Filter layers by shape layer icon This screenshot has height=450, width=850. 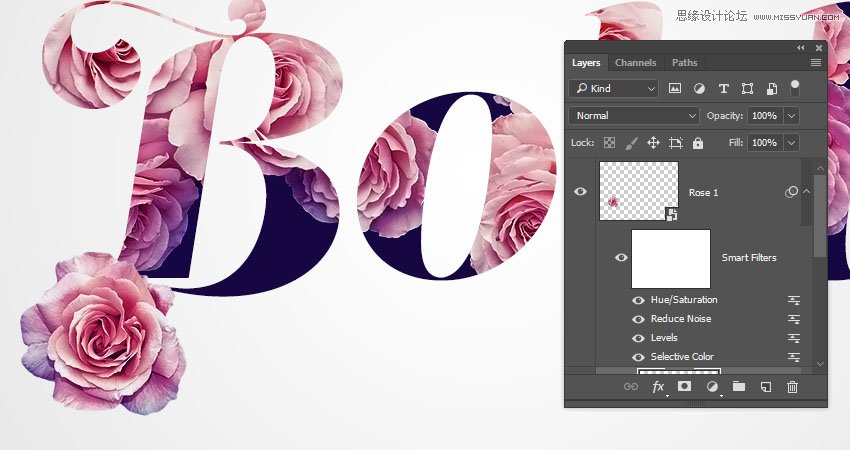point(748,88)
